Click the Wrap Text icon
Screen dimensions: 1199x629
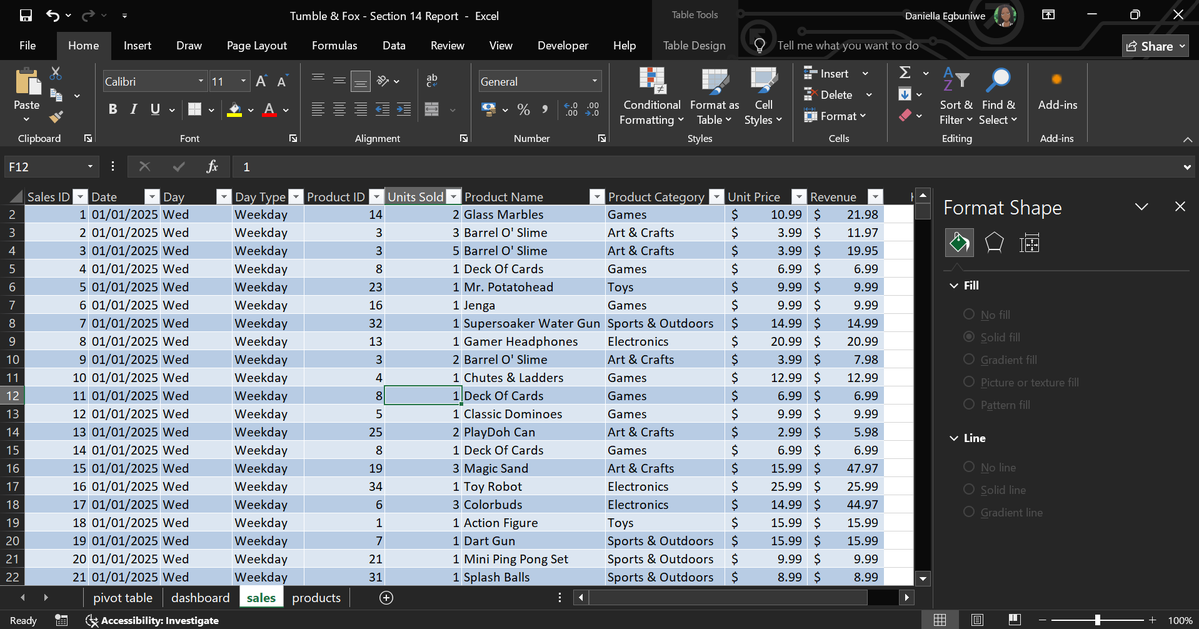pos(432,80)
